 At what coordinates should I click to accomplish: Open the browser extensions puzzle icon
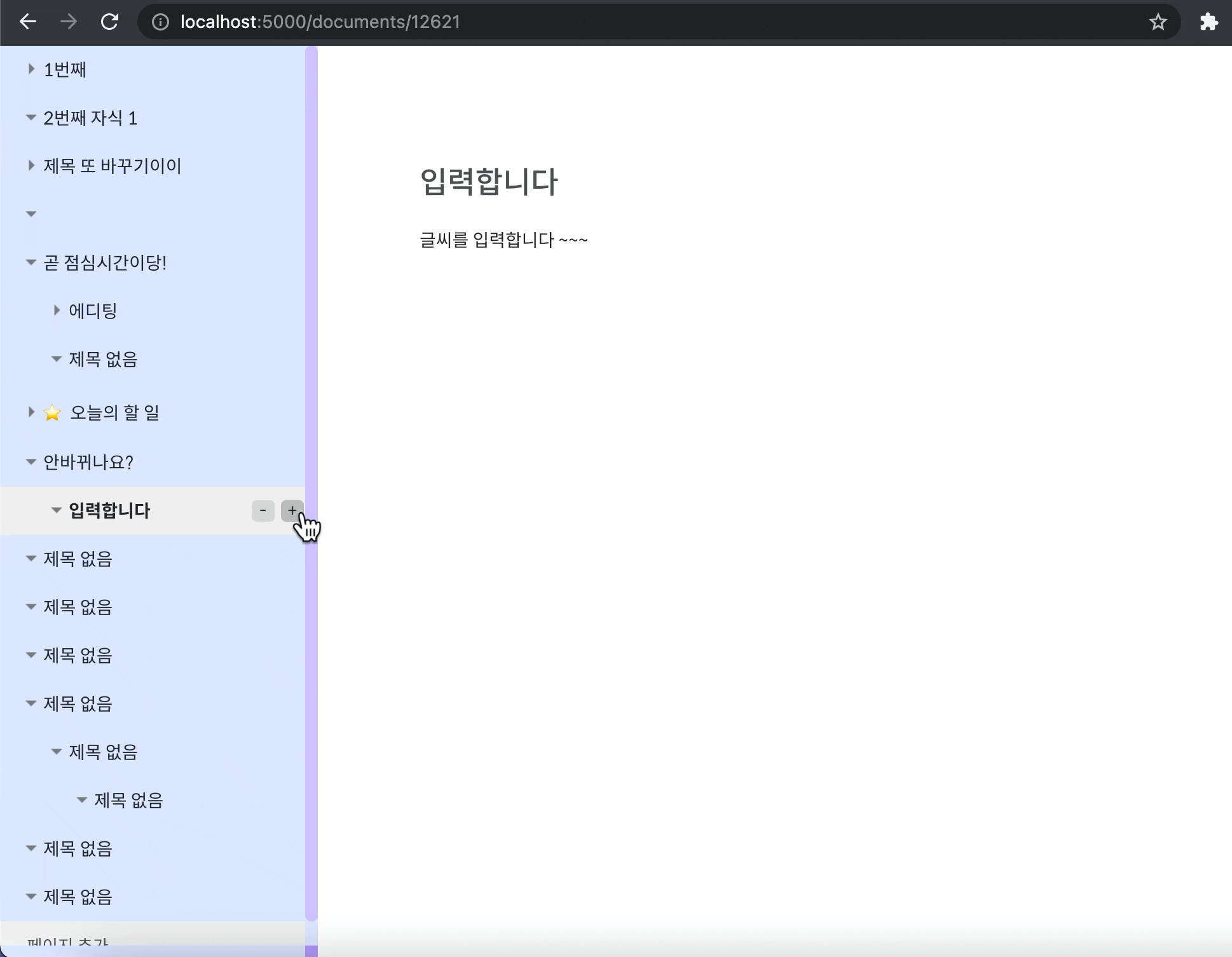coord(1208,22)
